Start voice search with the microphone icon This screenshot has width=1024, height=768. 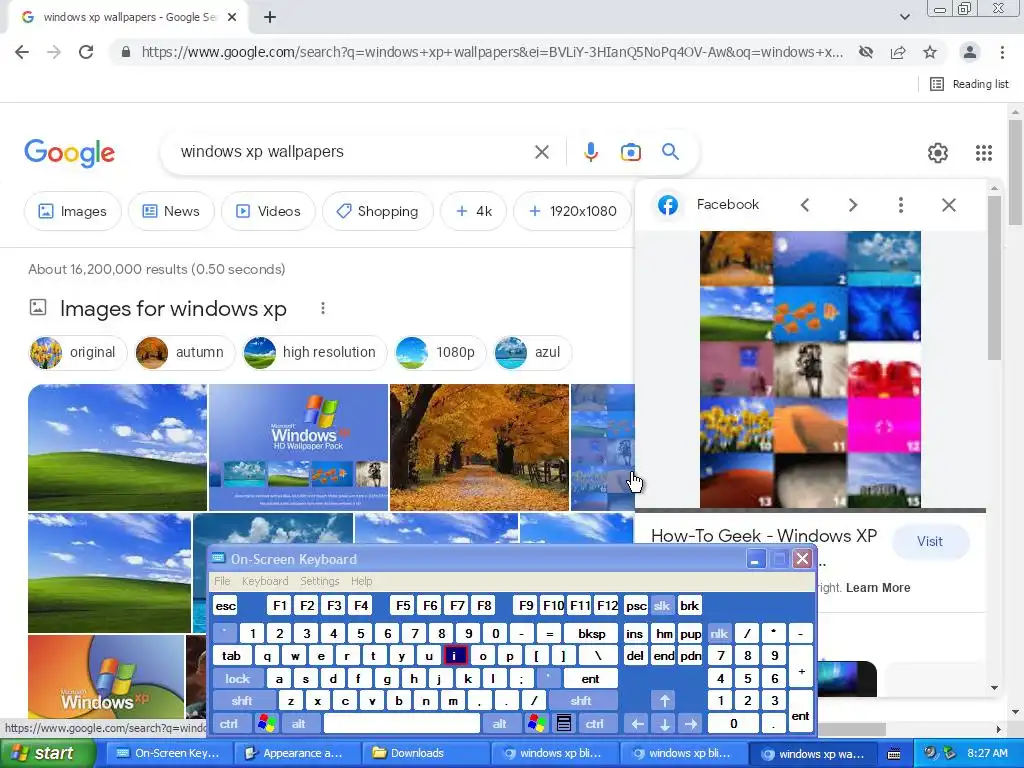click(590, 152)
